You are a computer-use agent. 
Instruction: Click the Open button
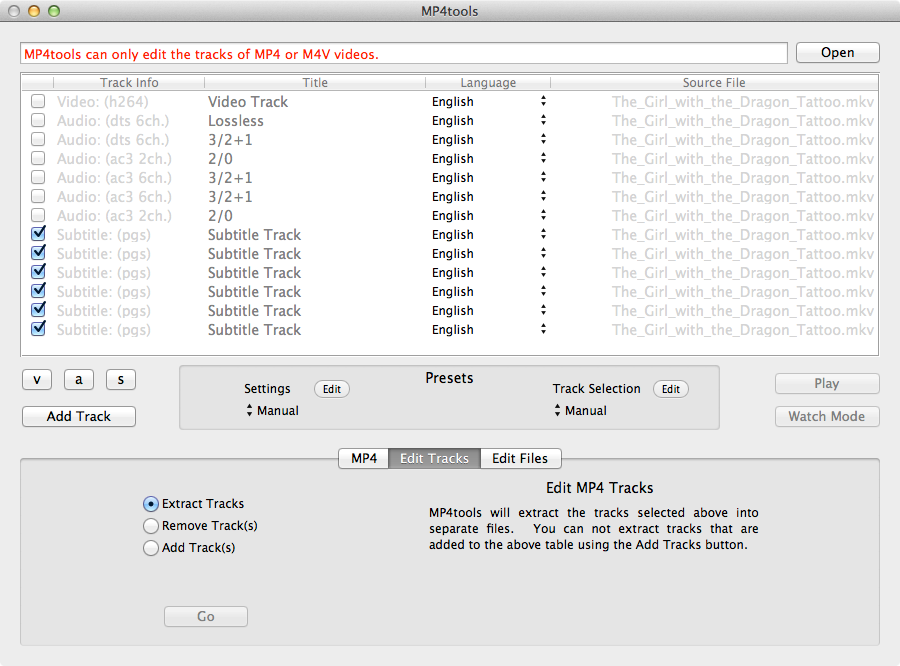837,52
